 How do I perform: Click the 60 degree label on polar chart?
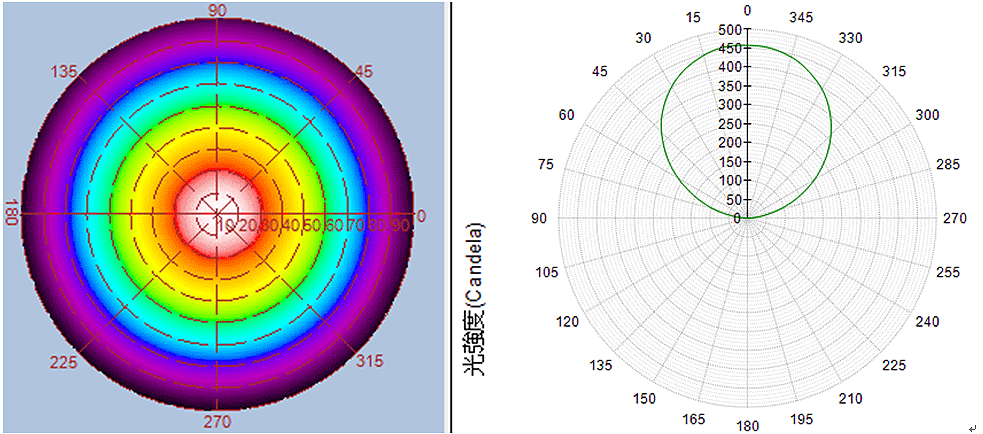(x=567, y=115)
